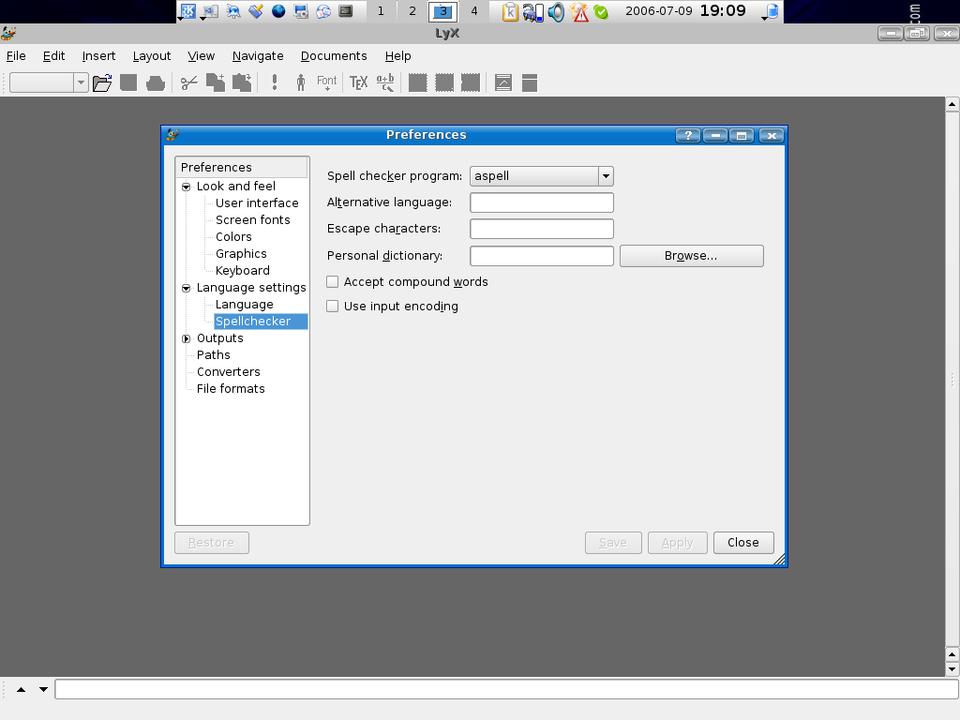The height and width of the screenshot is (720, 960).
Task: Click the Font style toolbar icon
Action: [x=327, y=83]
